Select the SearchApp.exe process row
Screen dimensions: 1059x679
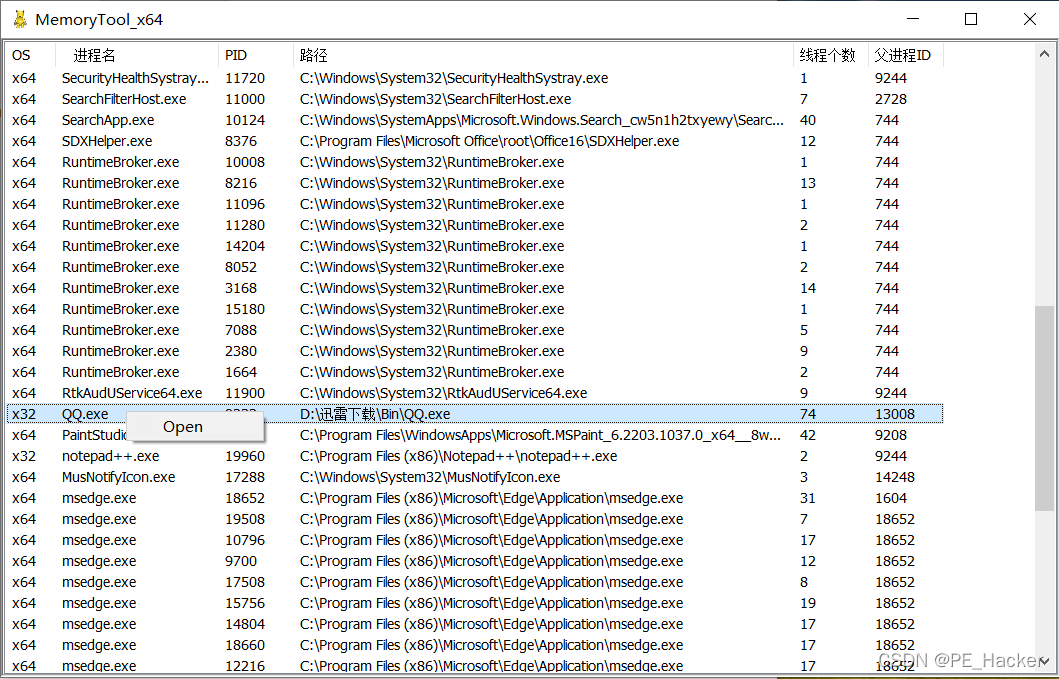click(475, 120)
